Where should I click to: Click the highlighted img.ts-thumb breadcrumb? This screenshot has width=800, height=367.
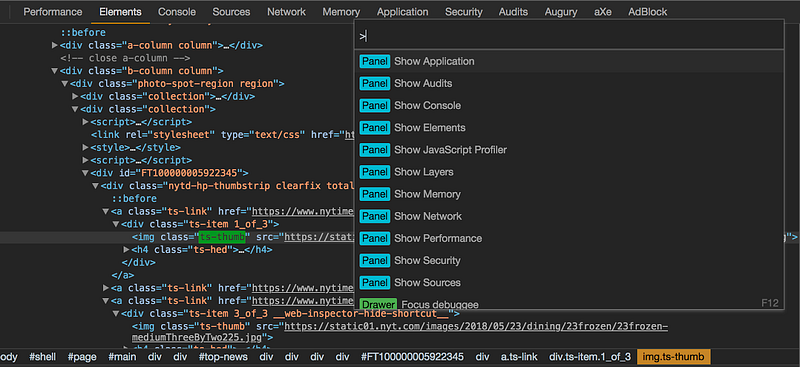tap(673, 356)
